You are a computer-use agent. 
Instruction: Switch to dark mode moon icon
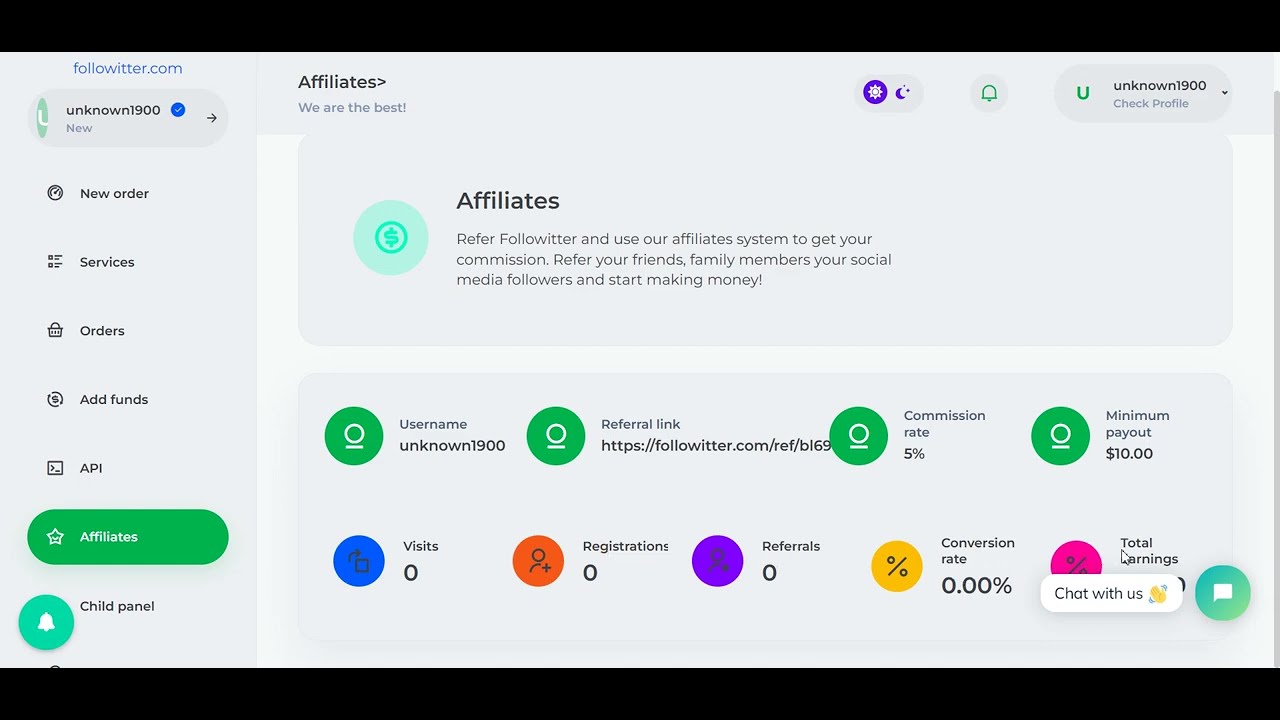(x=903, y=92)
